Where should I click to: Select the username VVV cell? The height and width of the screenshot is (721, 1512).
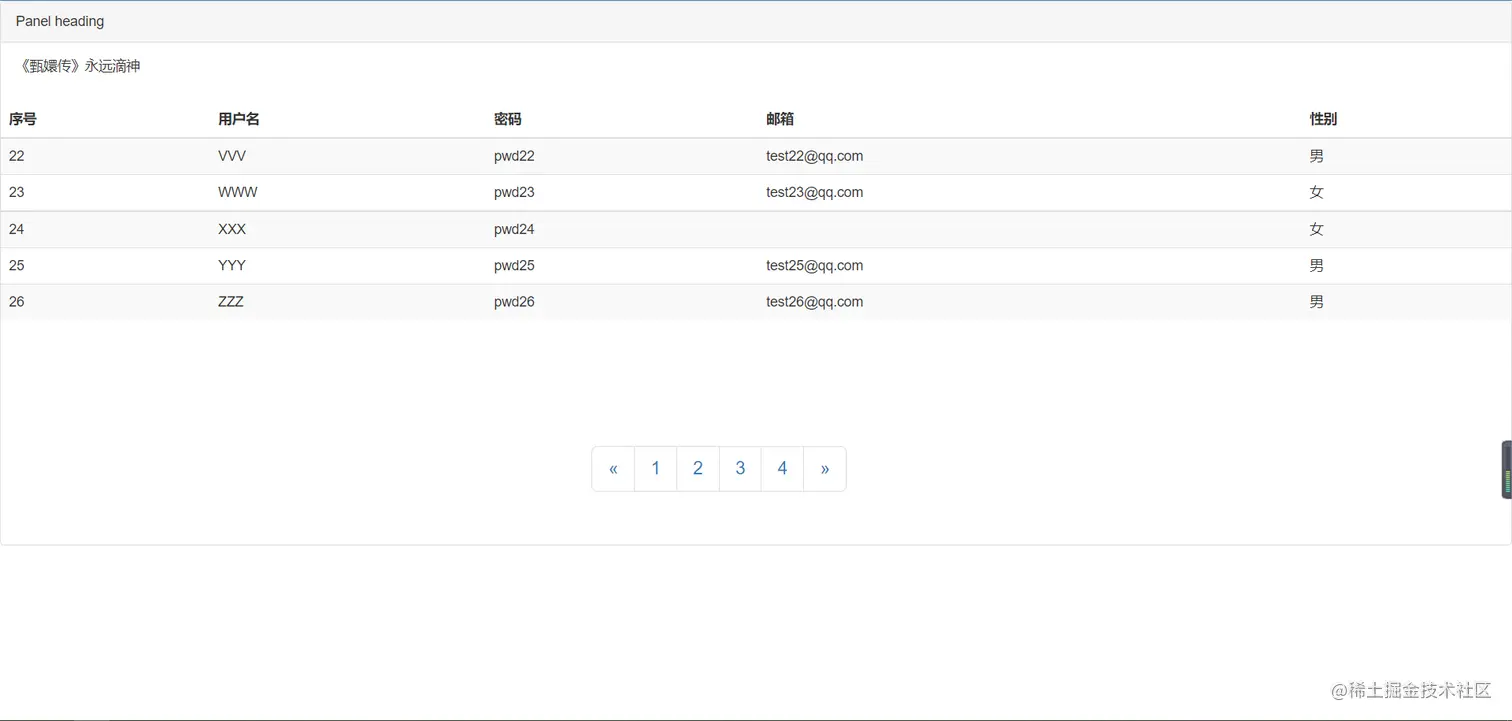click(232, 156)
